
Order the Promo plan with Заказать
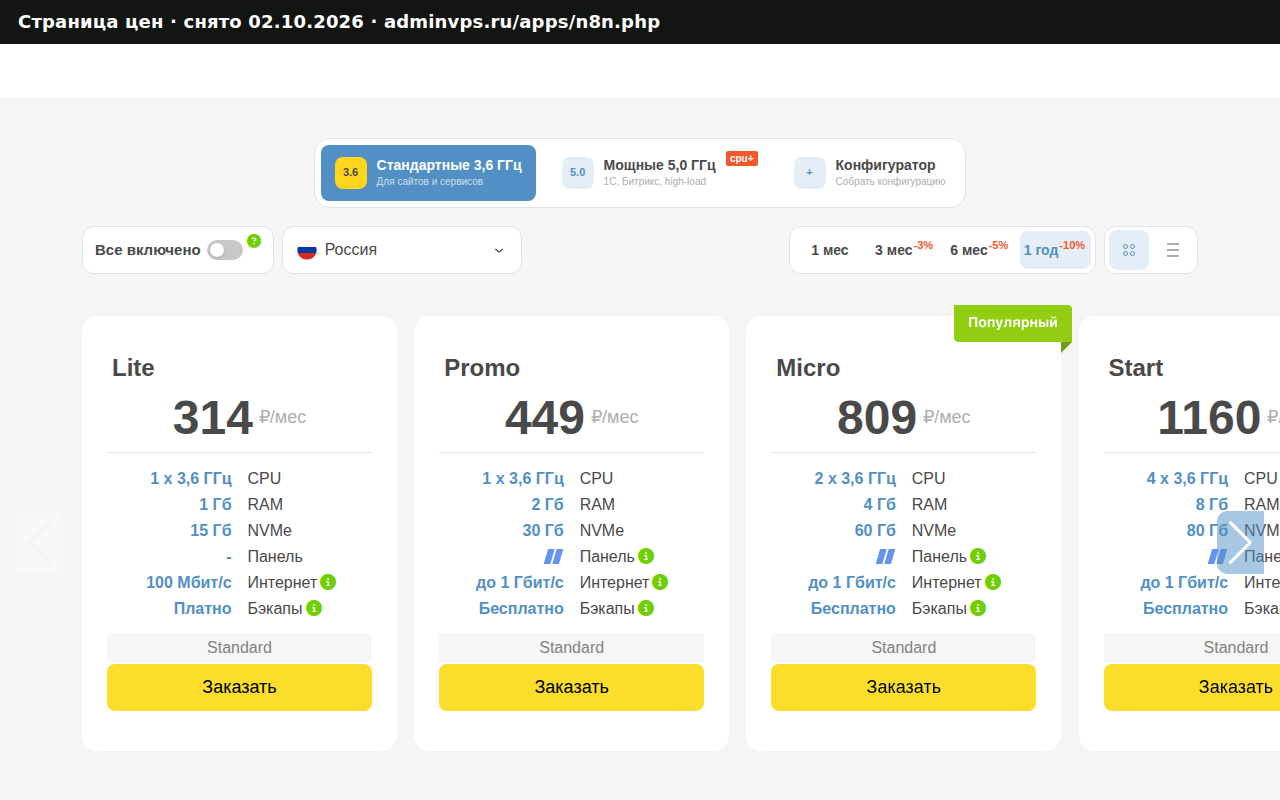click(x=571, y=687)
